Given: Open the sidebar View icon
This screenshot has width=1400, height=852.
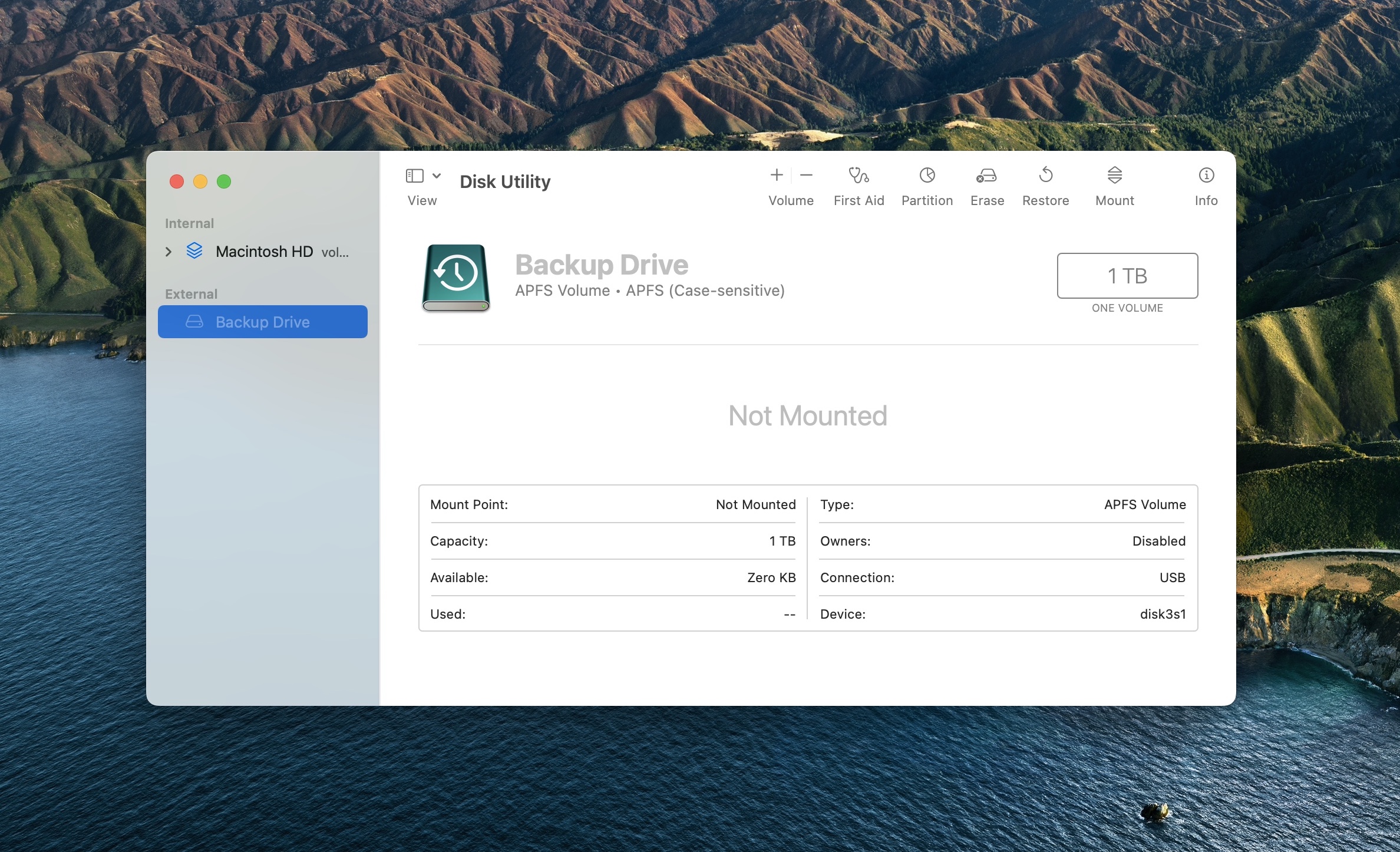Looking at the screenshot, I should 415,176.
